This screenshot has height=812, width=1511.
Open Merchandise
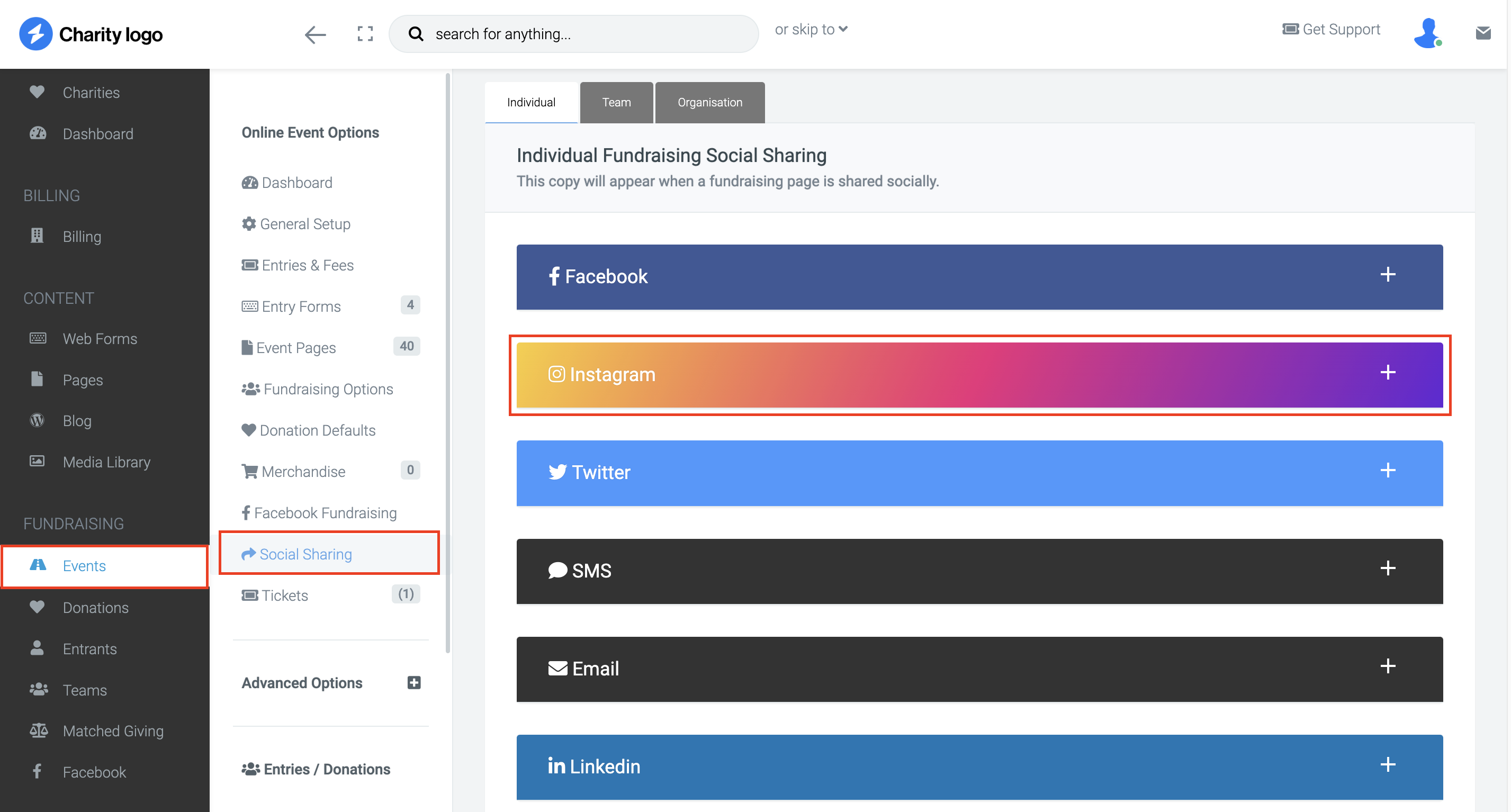[x=293, y=471]
